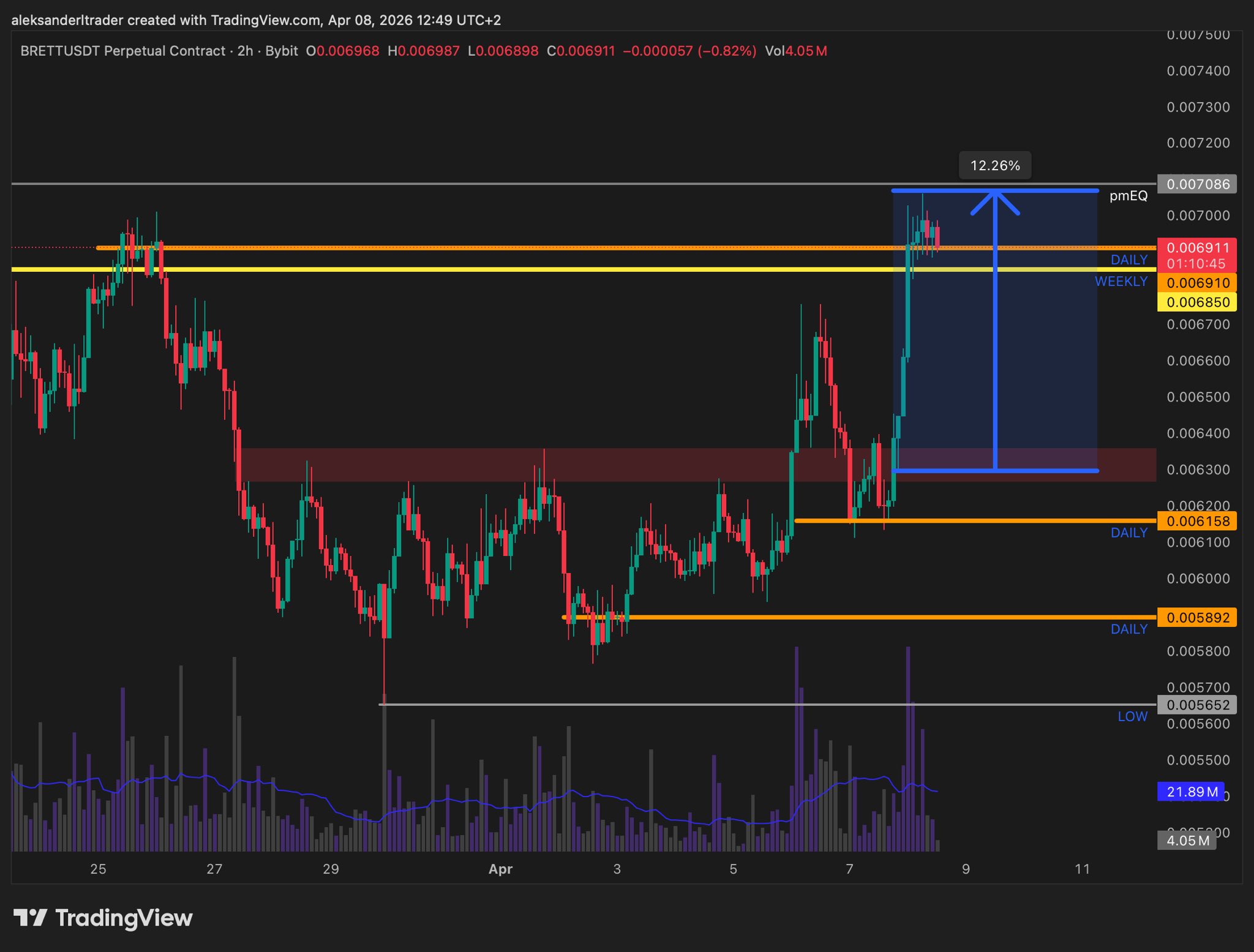The width and height of the screenshot is (1254, 952).
Task: Click the red 0.006911 current price tag
Action: [x=1197, y=248]
